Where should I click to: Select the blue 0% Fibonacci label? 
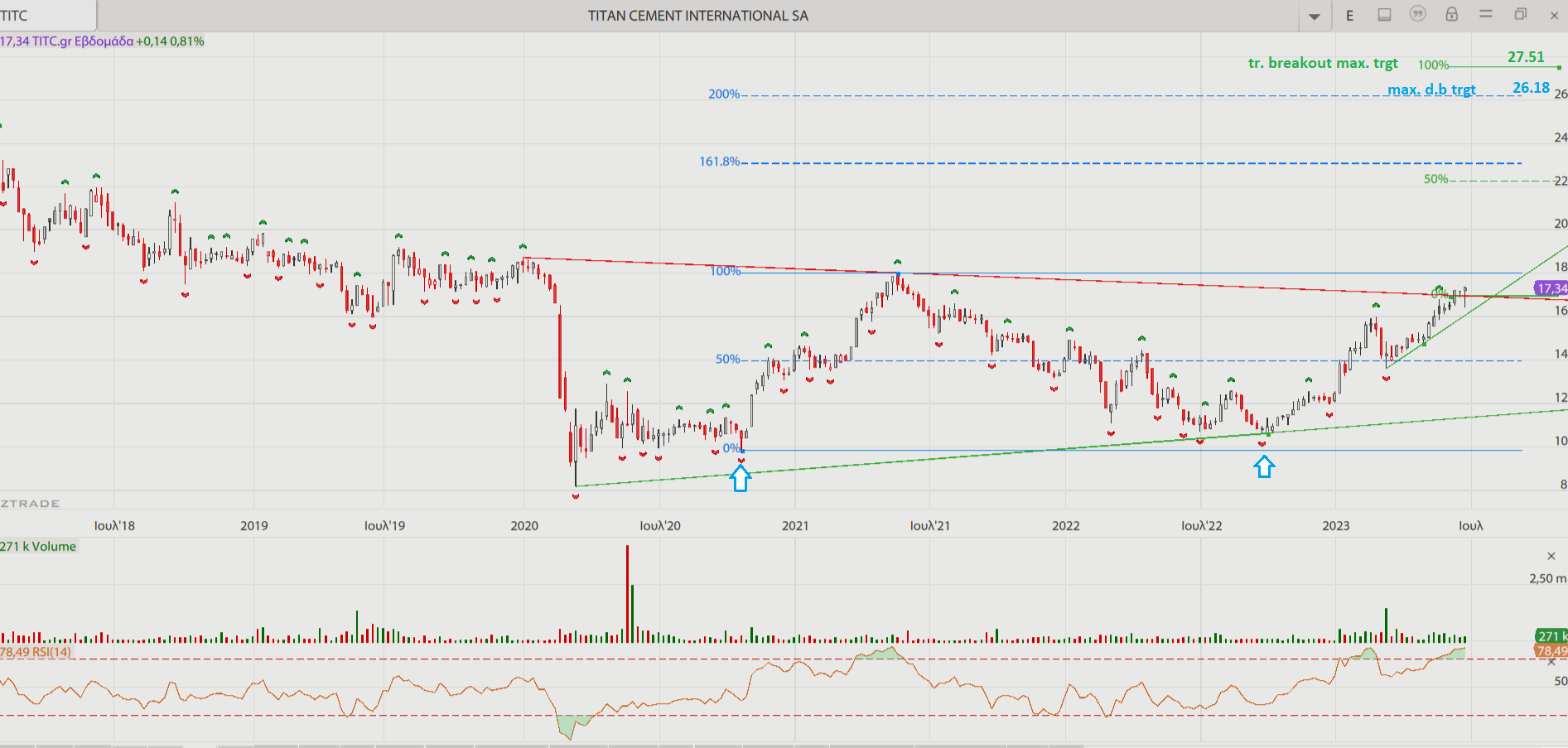click(x=731, y=448)
